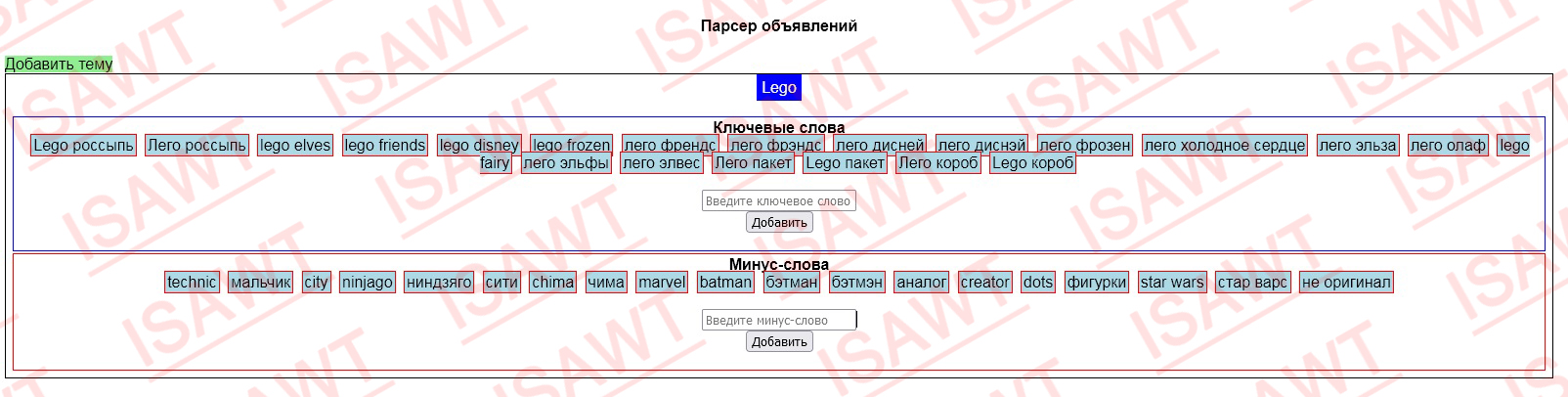This screenshot has height=397, width=1568.
Task: Click the 'creator' minus-word tag
Action: [985, 282]
